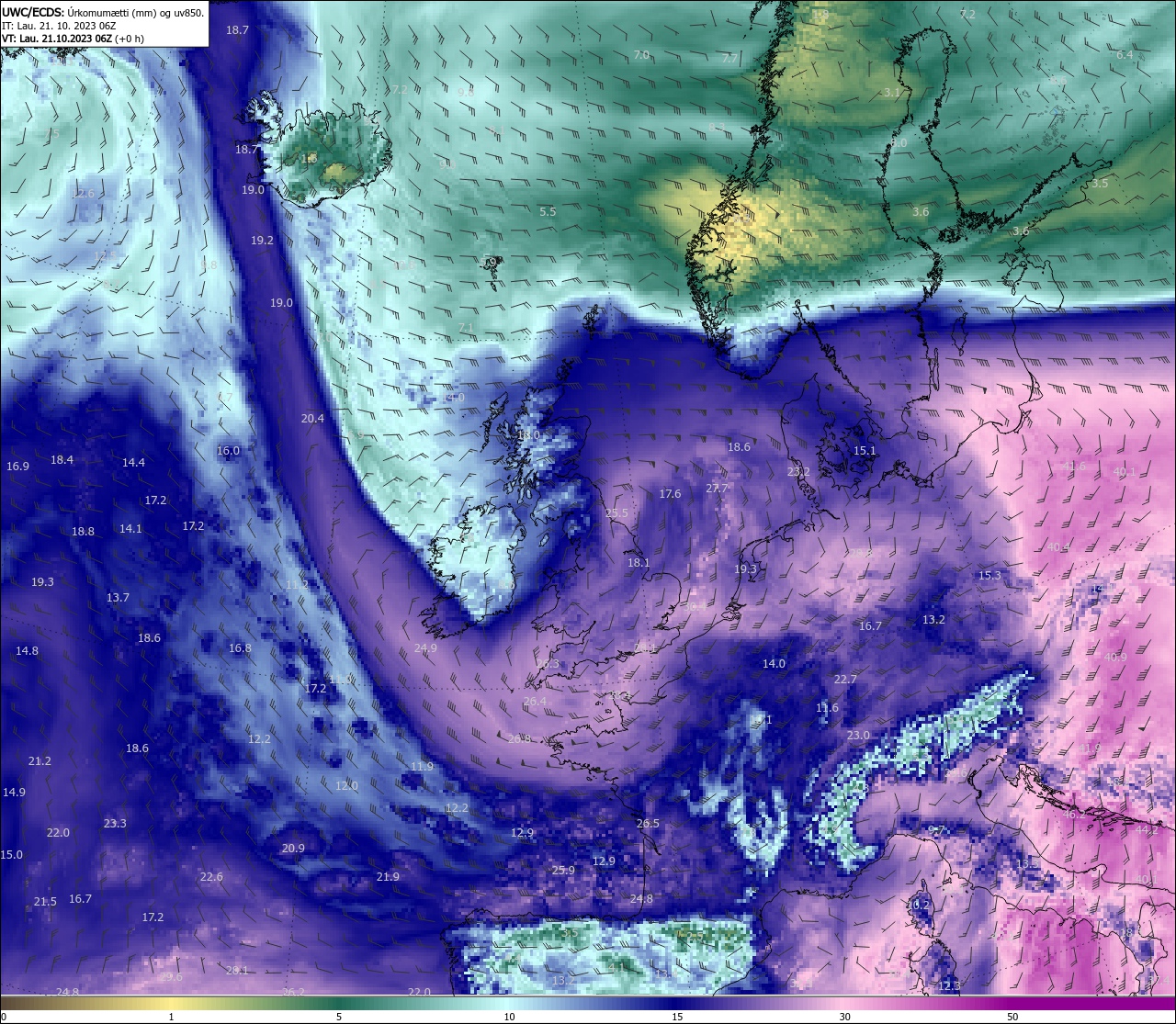The image size is (1176, 1024).
Task: Click the 23.3 value on the map
Action: [115, 824]
